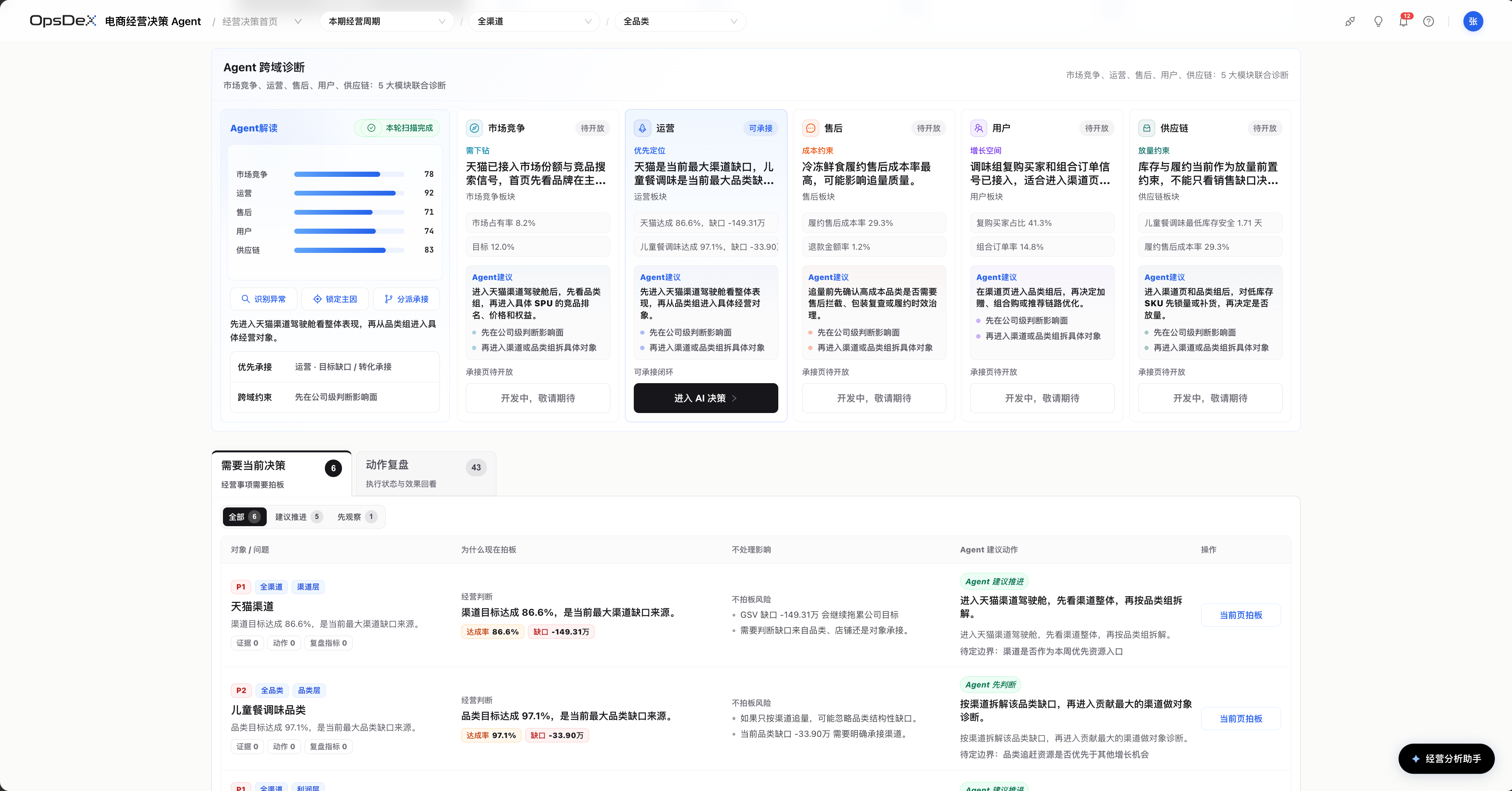
Task: Click the 运营 score bar at 92
Action: tap(349, 193)
